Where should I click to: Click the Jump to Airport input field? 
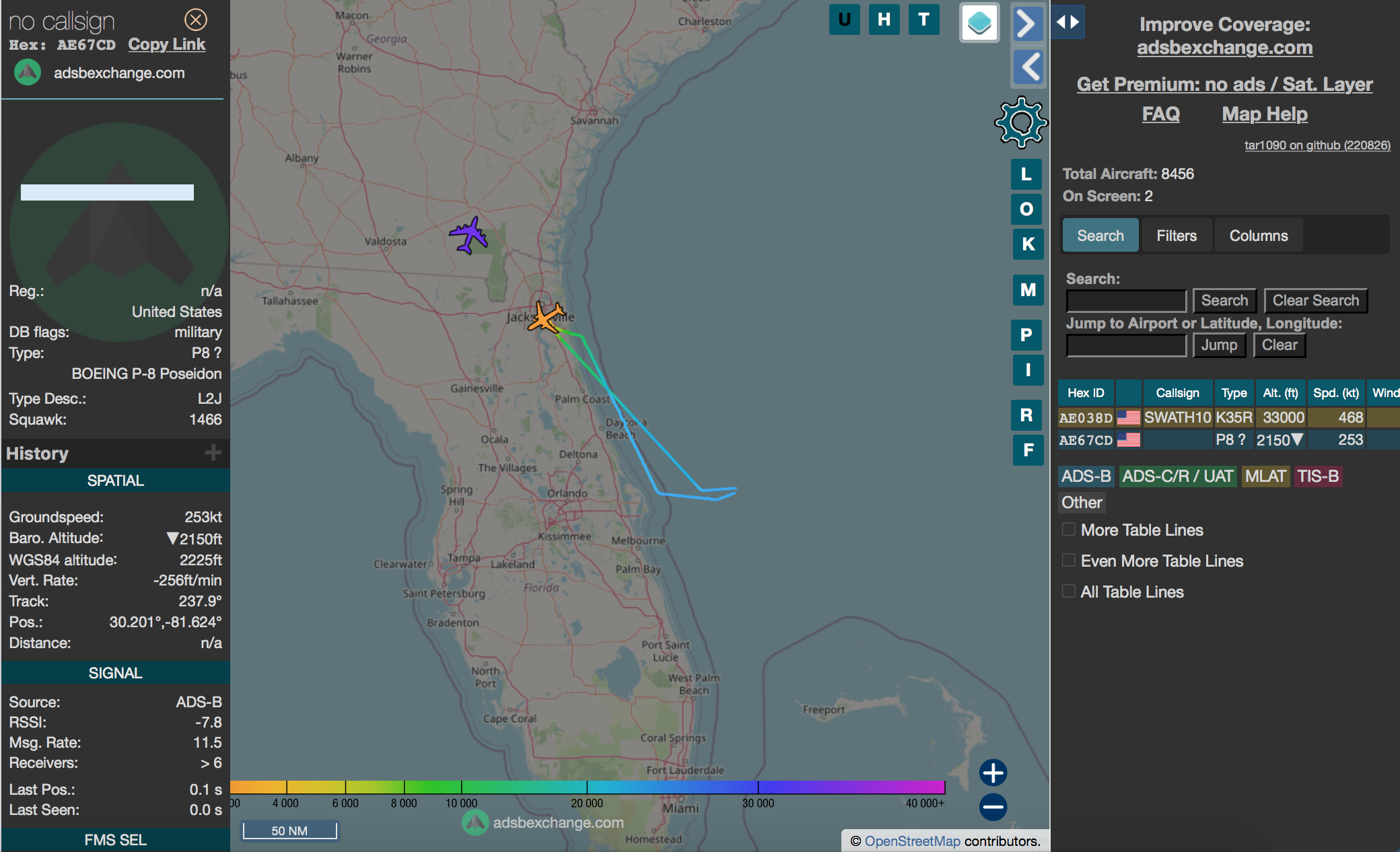[x=1126, y=345]
